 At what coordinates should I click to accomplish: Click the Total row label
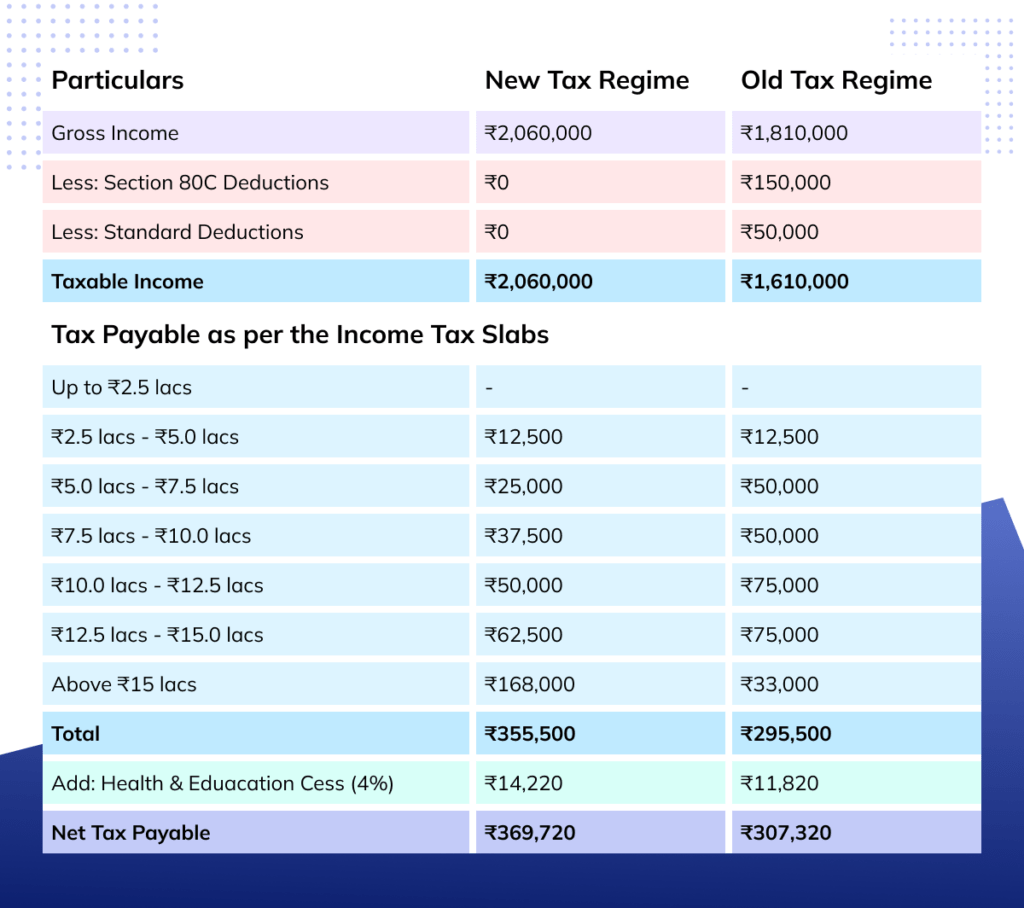click(74, 733)
